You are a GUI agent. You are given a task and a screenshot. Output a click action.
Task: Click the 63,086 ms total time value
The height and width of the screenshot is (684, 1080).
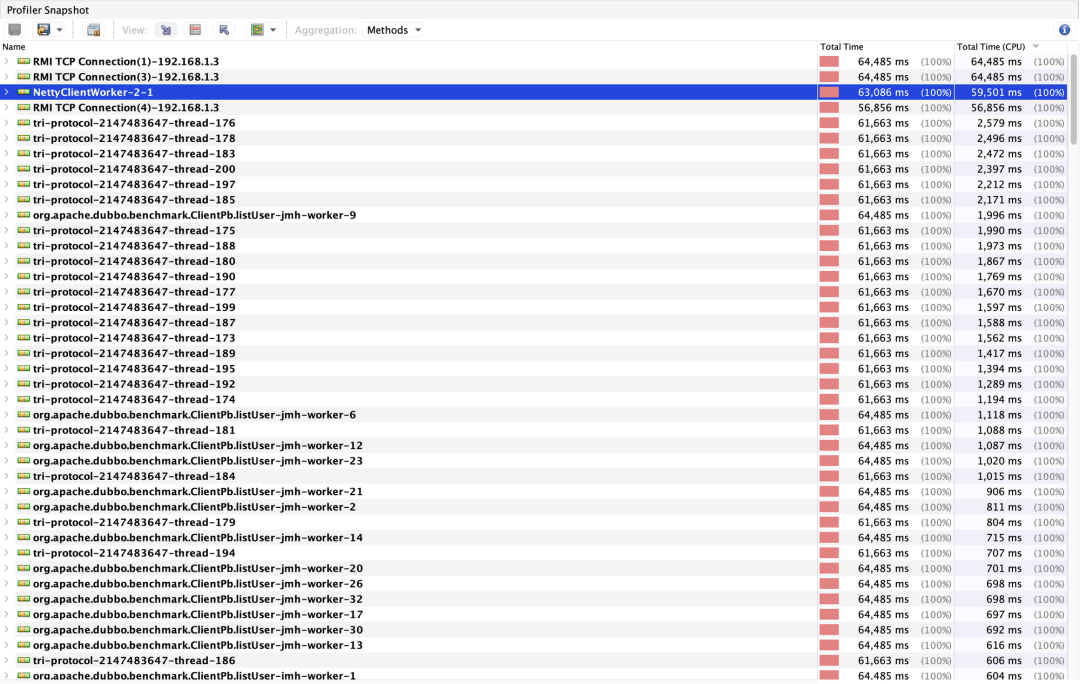[883, 92]
